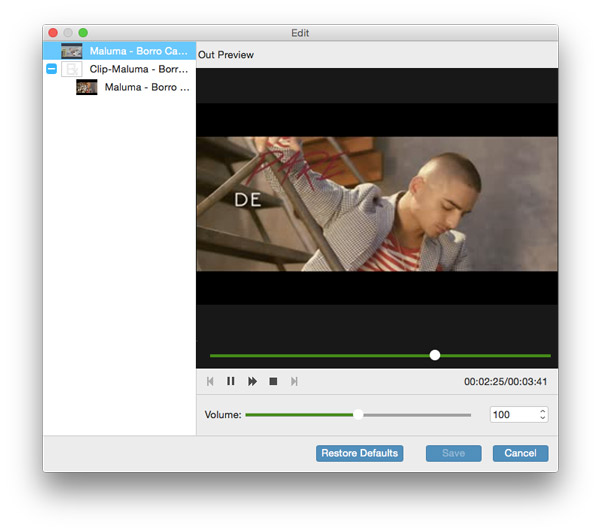600x532 pixels.
Task: Close the Edit window with red button
Action: tap(53, 33)
